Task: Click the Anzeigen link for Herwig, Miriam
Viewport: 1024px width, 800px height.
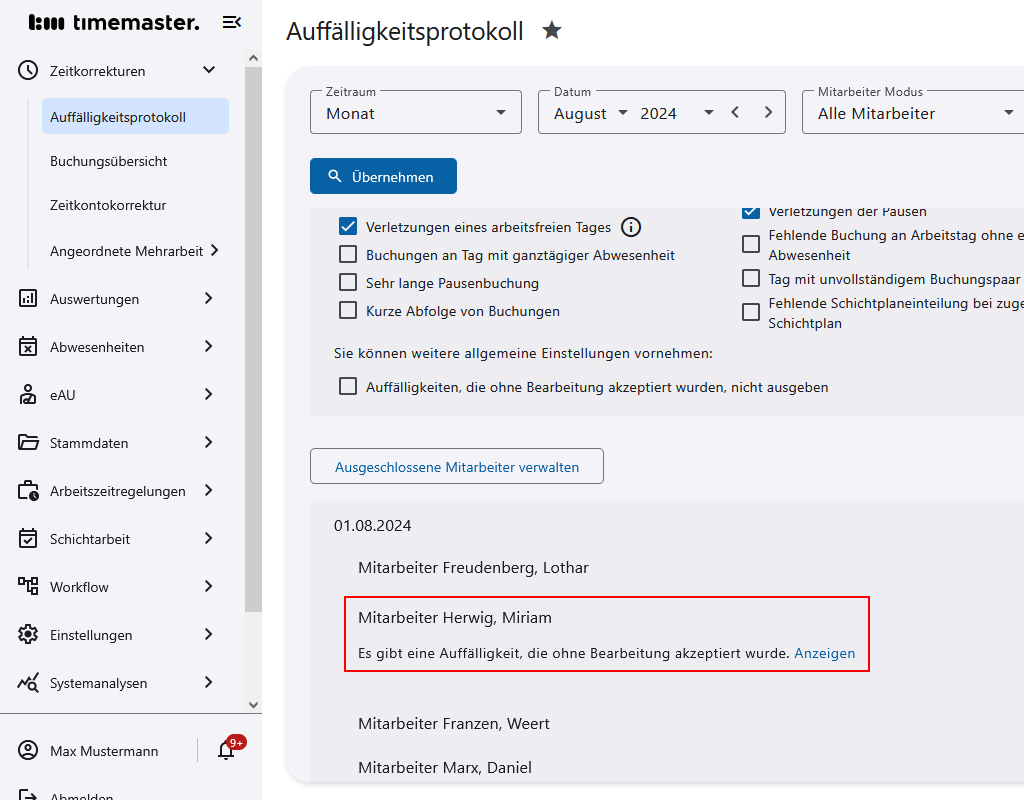Action: point(825,653)
